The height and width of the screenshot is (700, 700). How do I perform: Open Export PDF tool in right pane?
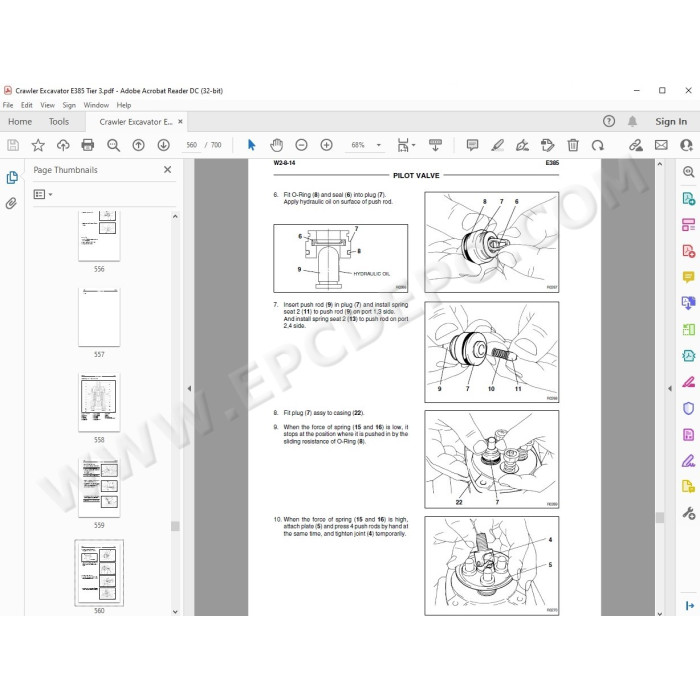688,198
